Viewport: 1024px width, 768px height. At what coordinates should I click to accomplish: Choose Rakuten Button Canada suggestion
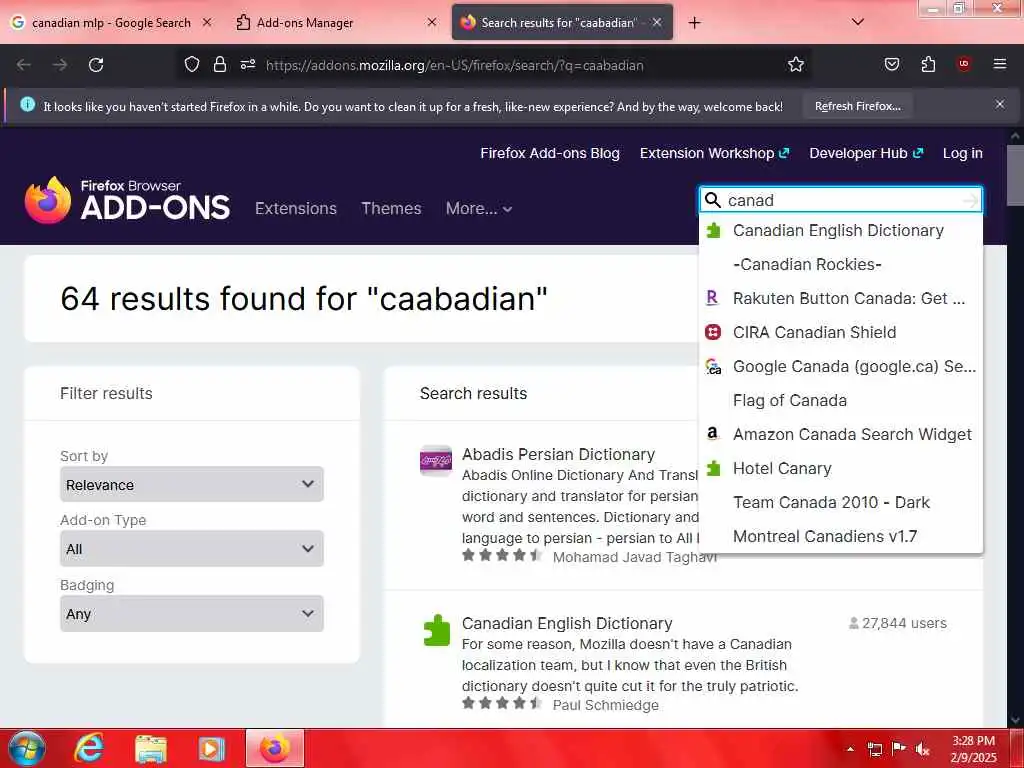click(841, 298)
